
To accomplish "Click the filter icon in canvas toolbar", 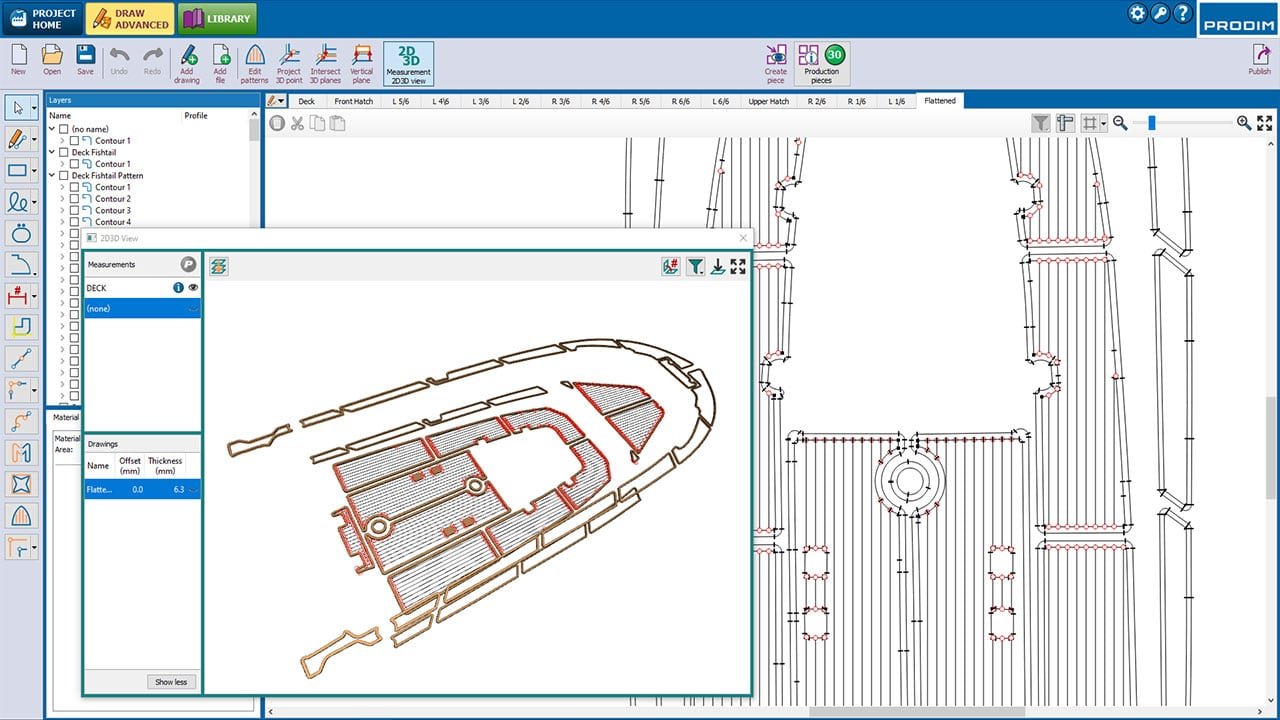I will [1041, 122].
